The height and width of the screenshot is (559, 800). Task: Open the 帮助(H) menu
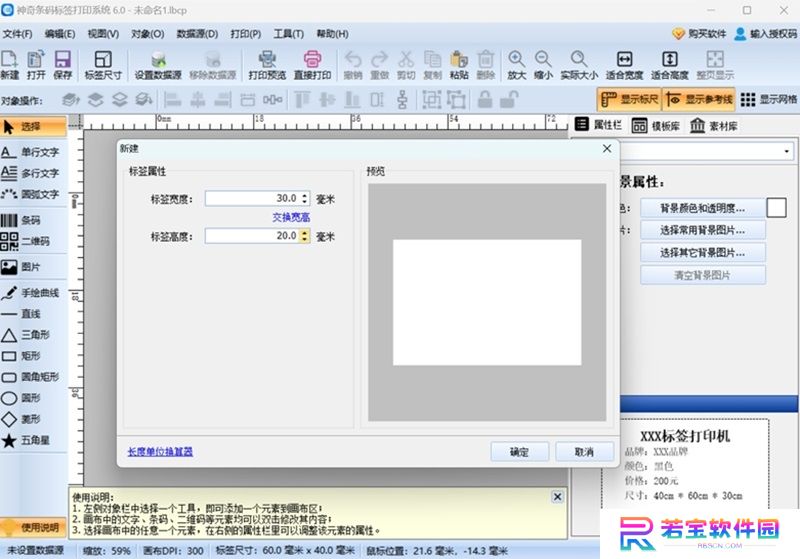[332, 34]
